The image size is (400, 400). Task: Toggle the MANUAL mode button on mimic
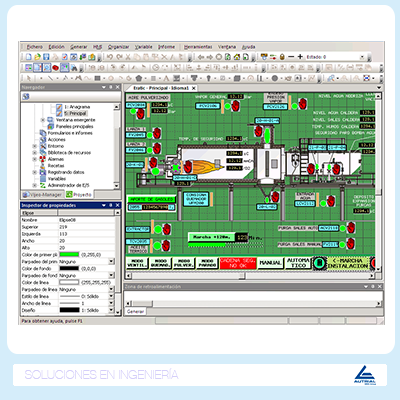coord(270,263)
